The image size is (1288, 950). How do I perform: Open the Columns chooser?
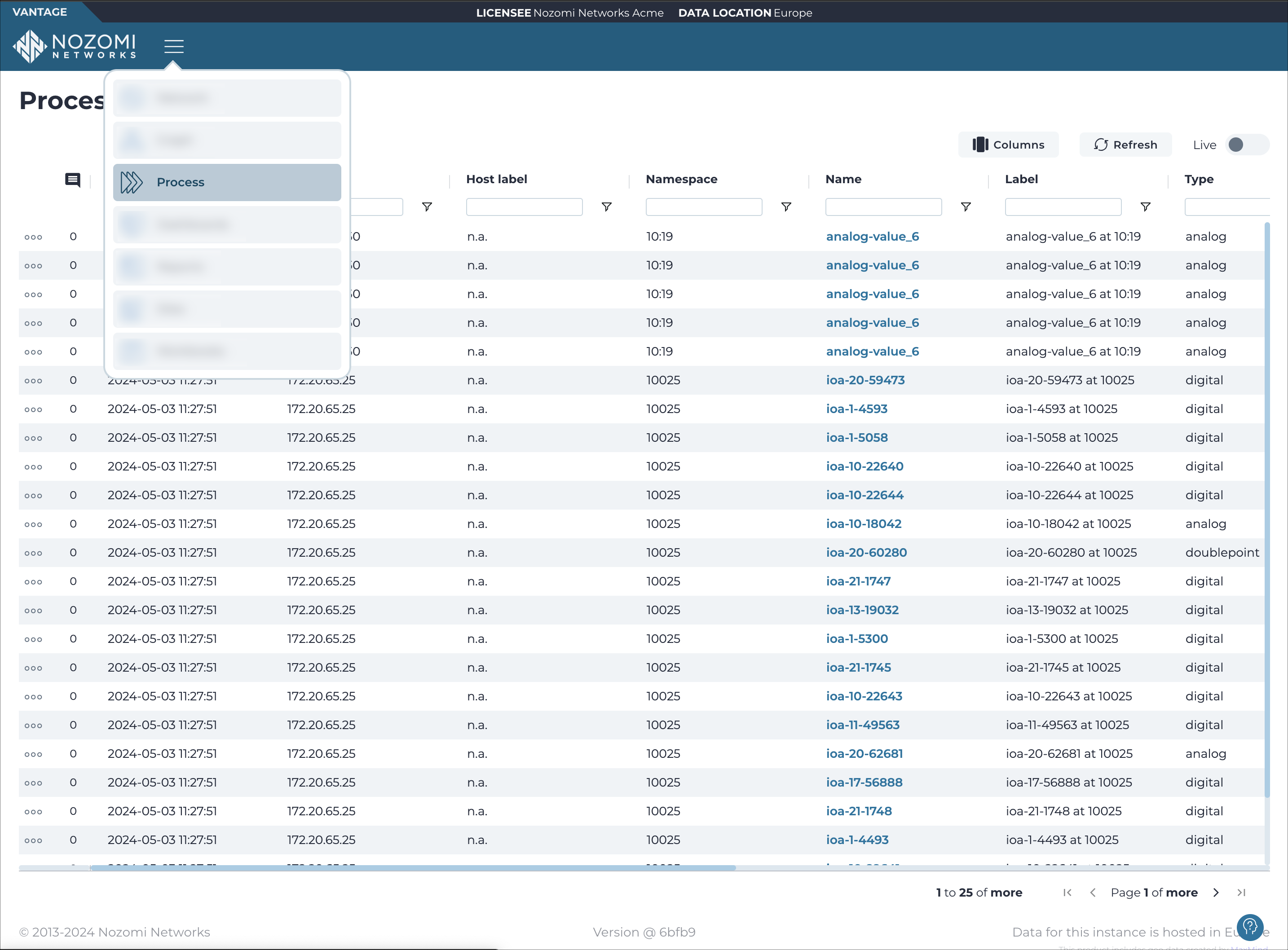[x=1008, y=144]
